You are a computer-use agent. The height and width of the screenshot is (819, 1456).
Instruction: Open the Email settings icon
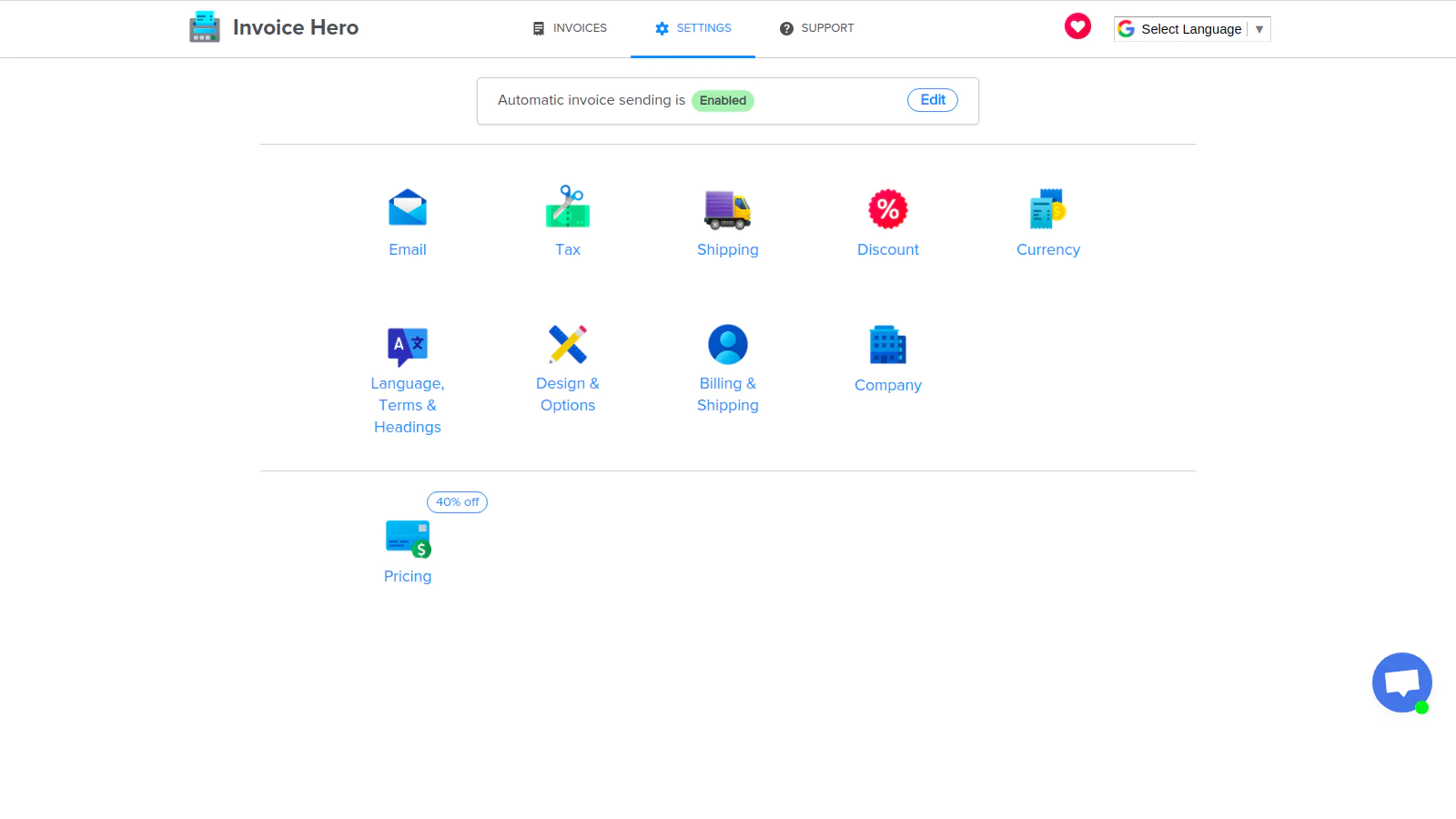(x=407, y=207)
